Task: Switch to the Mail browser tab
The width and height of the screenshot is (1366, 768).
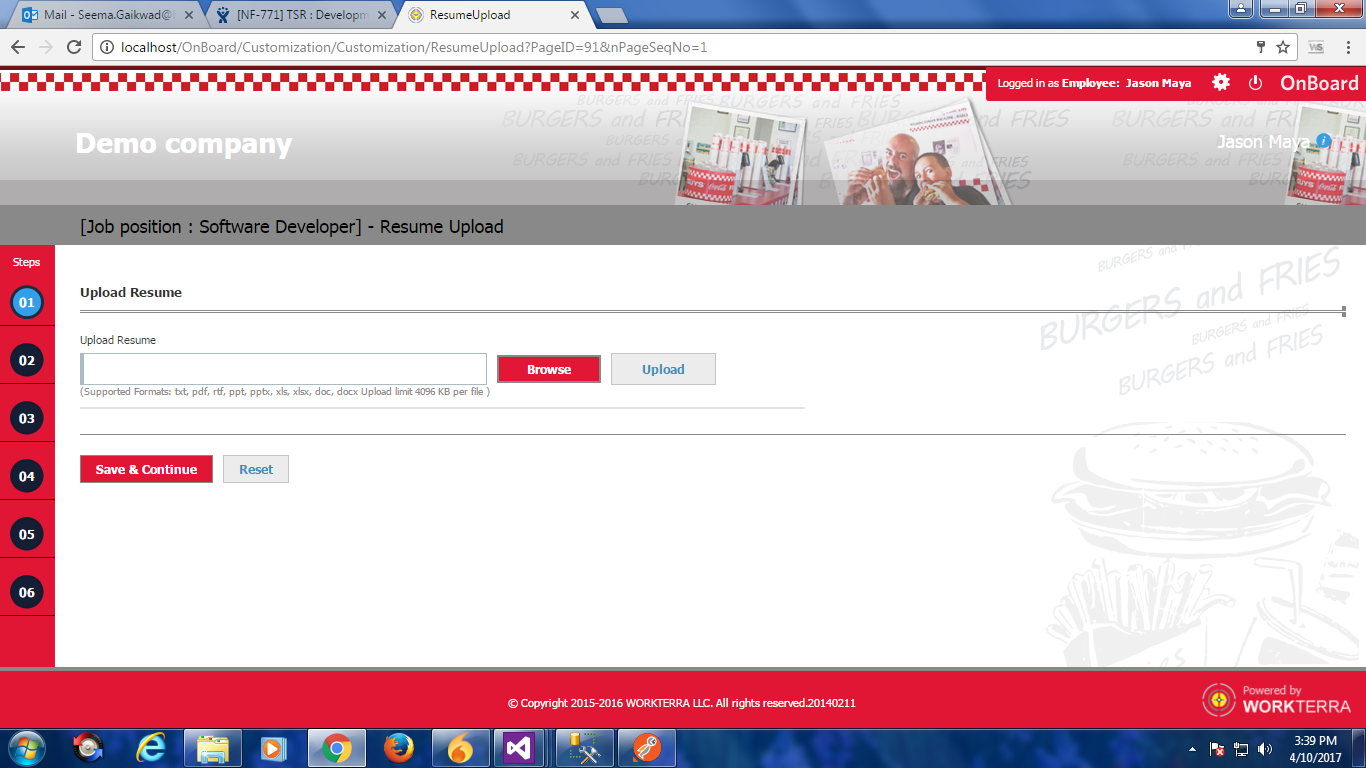Action: pos(105,15)
